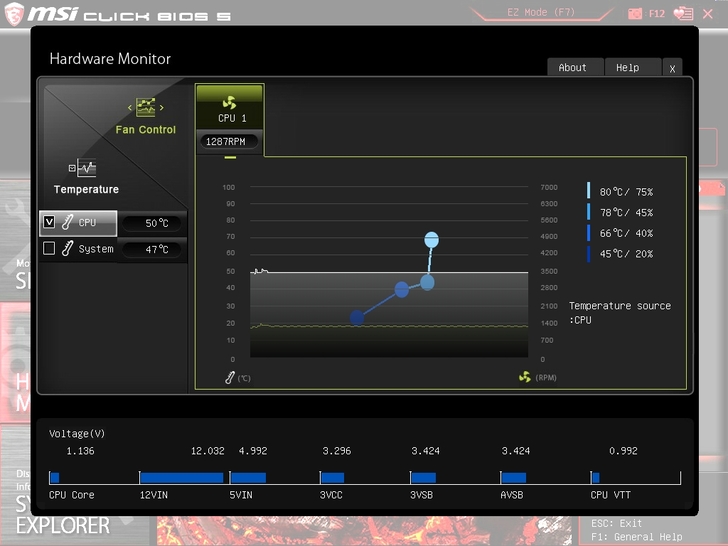Click the 12.032 voltage value
728x546 pixels.
click(x=208, y=451)
